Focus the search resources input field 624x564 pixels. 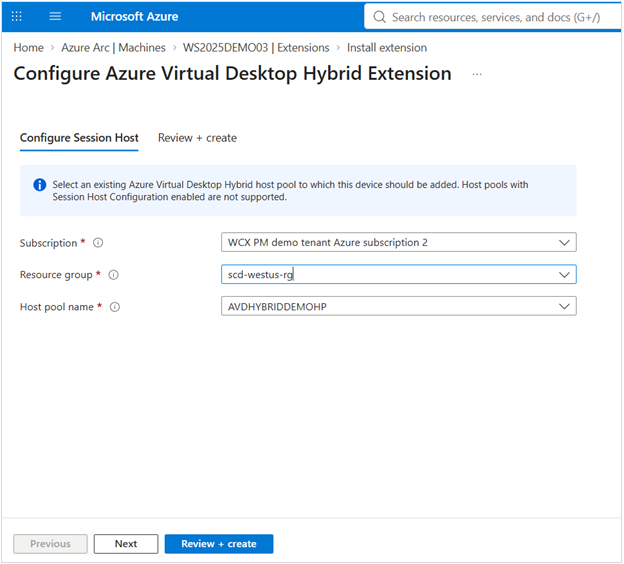click(495, 17)
